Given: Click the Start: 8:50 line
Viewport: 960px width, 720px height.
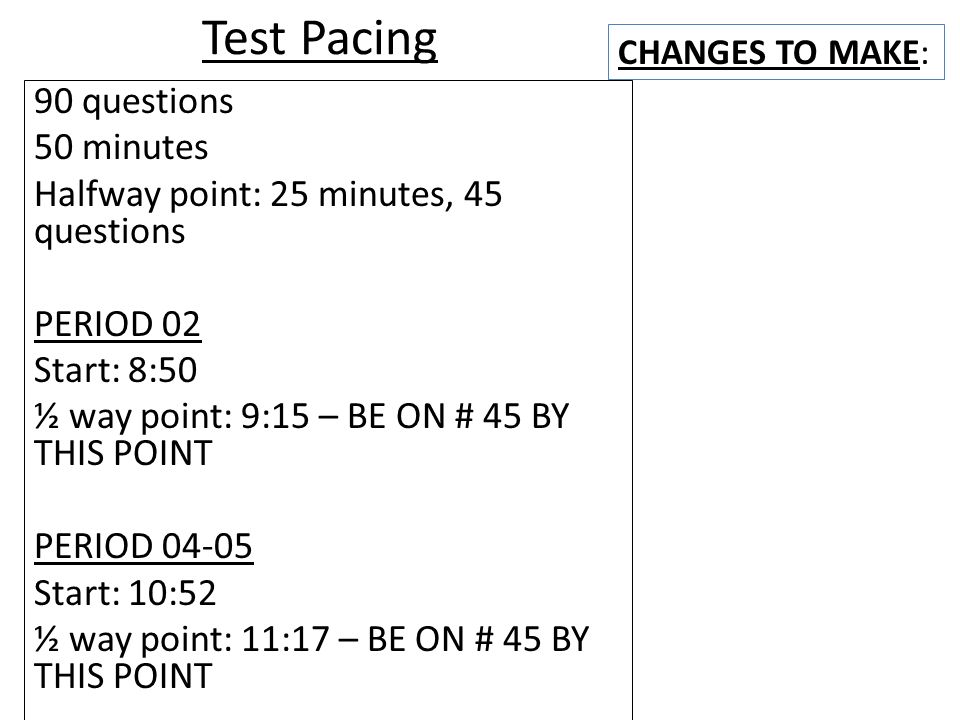Looking at the screenshot, I should pyautogui.click(x=116, y=370).
